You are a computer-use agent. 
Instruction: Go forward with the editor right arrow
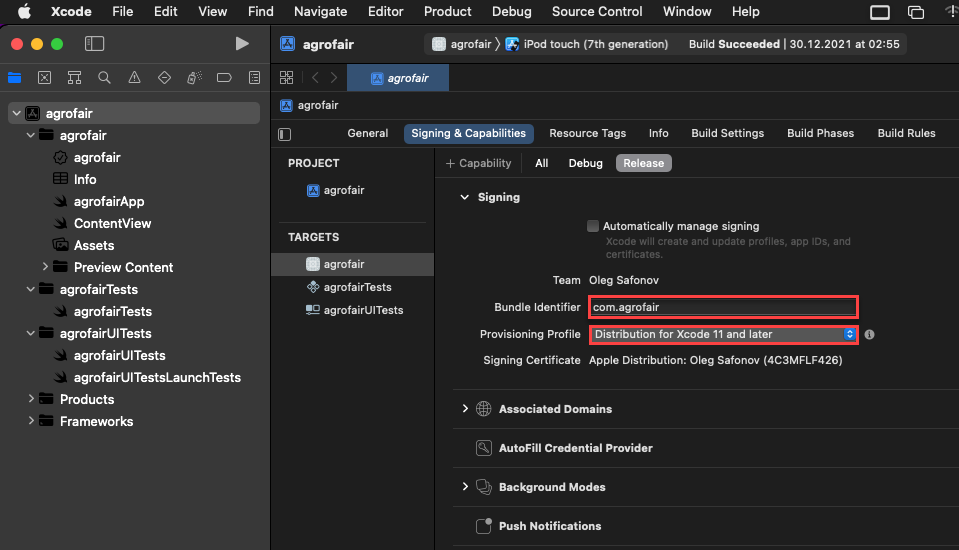334,78
